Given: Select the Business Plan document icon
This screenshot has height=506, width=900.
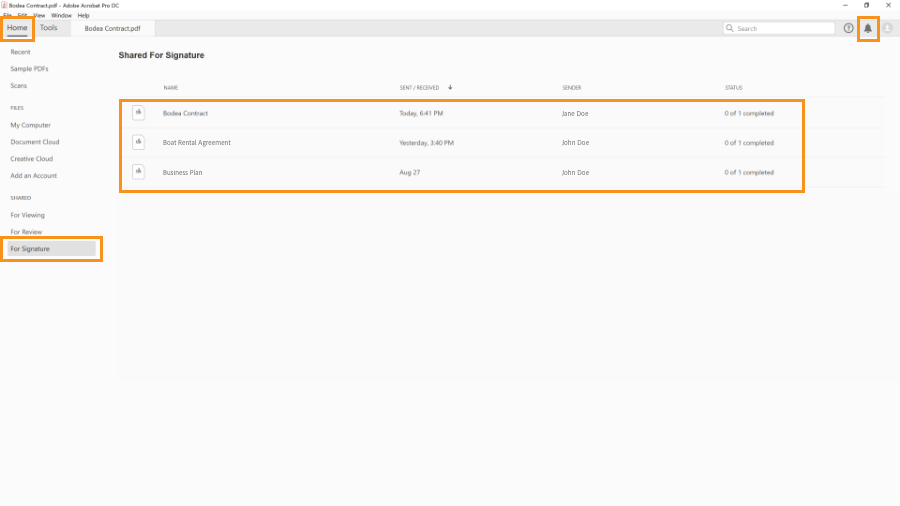Looking at the screenshot, I should click(138, 172).
